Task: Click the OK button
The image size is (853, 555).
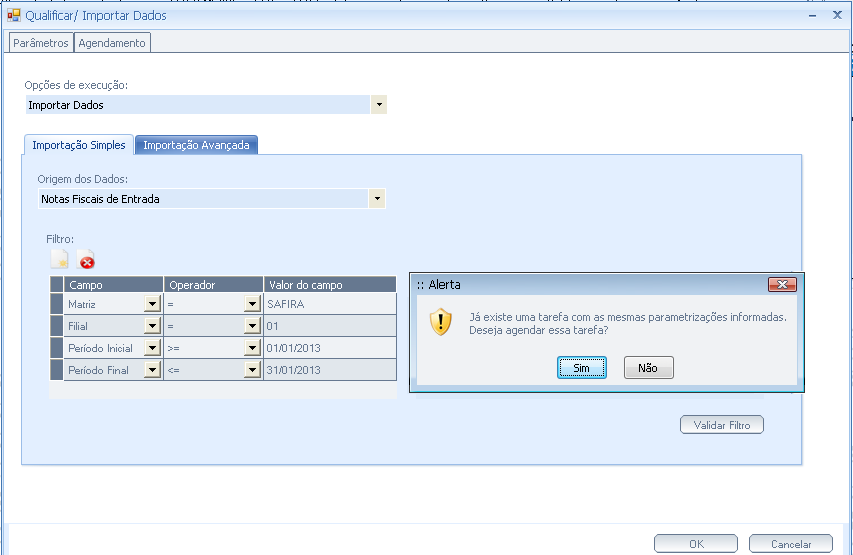Action: coord(696,544)
